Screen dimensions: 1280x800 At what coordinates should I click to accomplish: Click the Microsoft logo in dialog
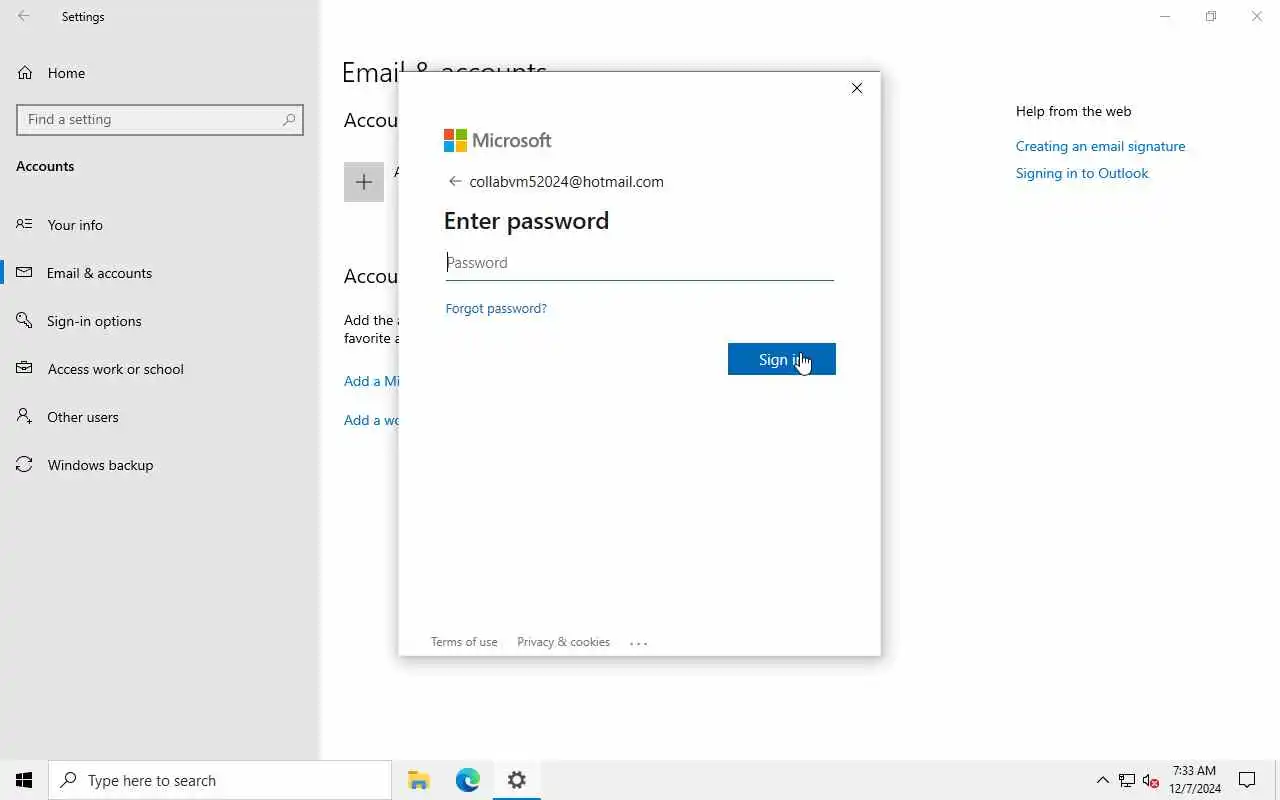(497, 140)
